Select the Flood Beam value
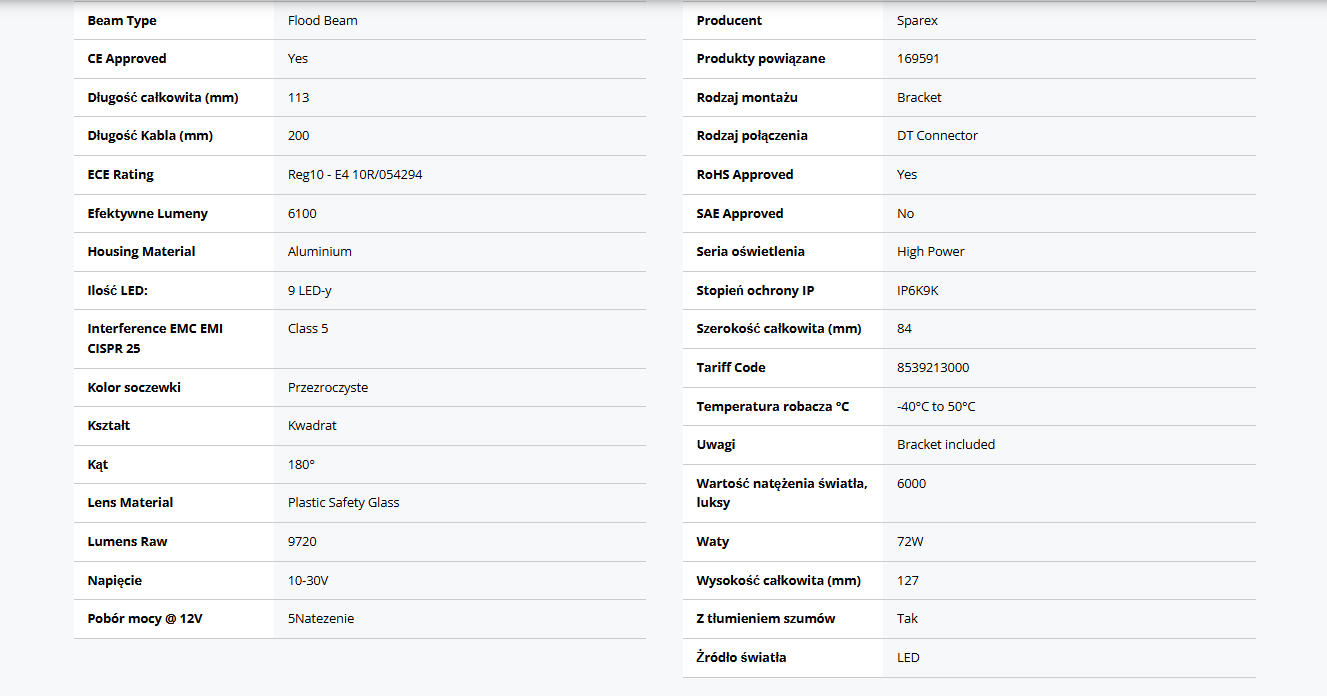The height and width of the screenshot is (696, 1327). point(322,21)
